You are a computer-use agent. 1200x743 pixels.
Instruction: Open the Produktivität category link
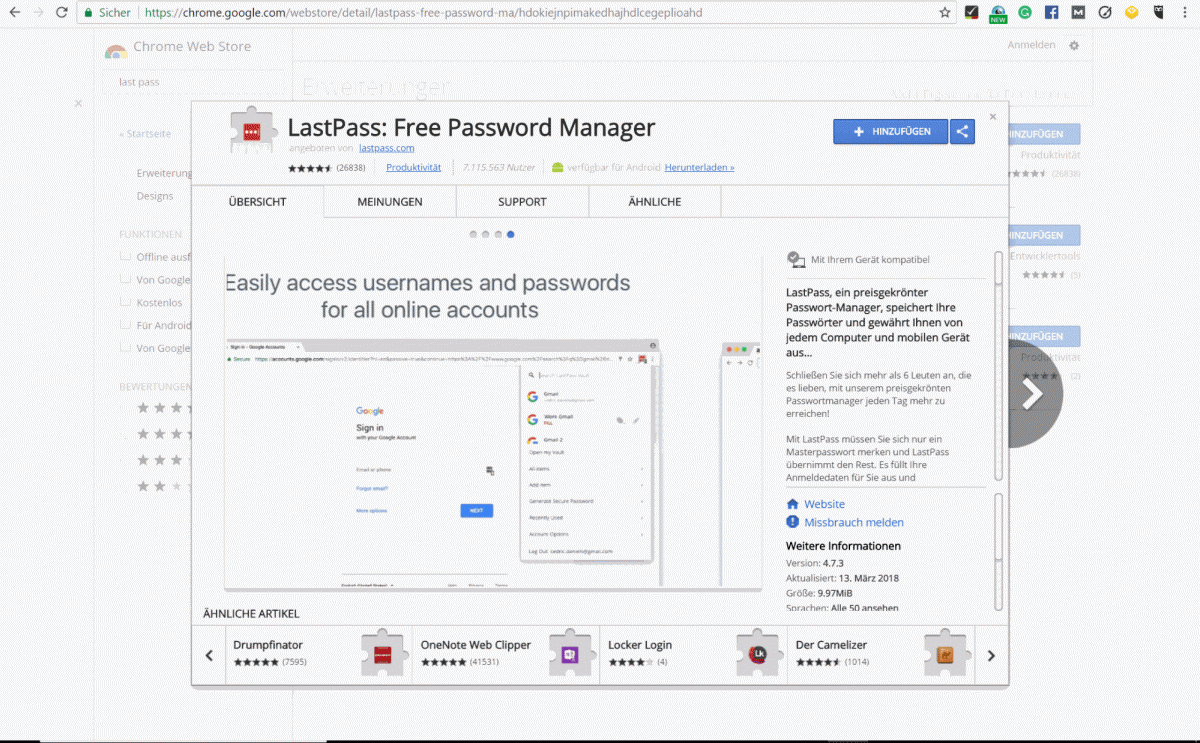coord(414,167)
